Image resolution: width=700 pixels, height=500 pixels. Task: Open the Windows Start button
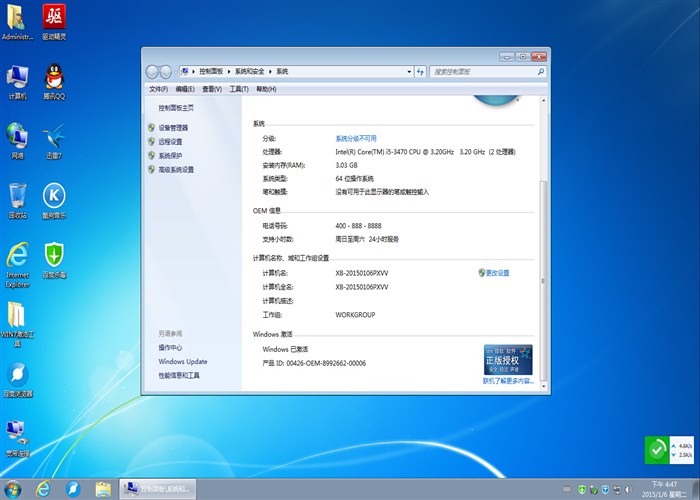[x=14, y=488]
